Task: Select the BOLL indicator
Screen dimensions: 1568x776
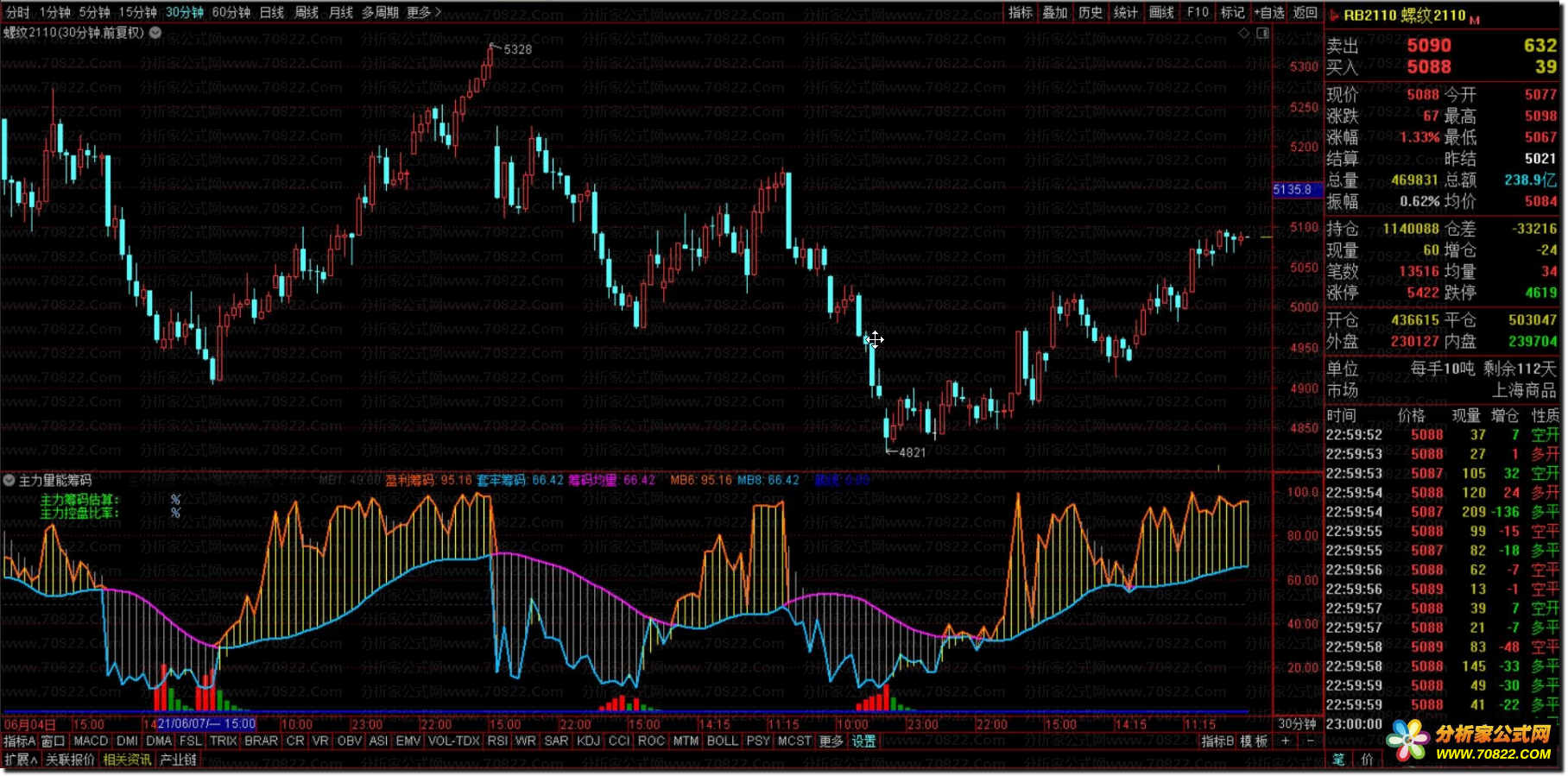Action: tap(723, 741)
